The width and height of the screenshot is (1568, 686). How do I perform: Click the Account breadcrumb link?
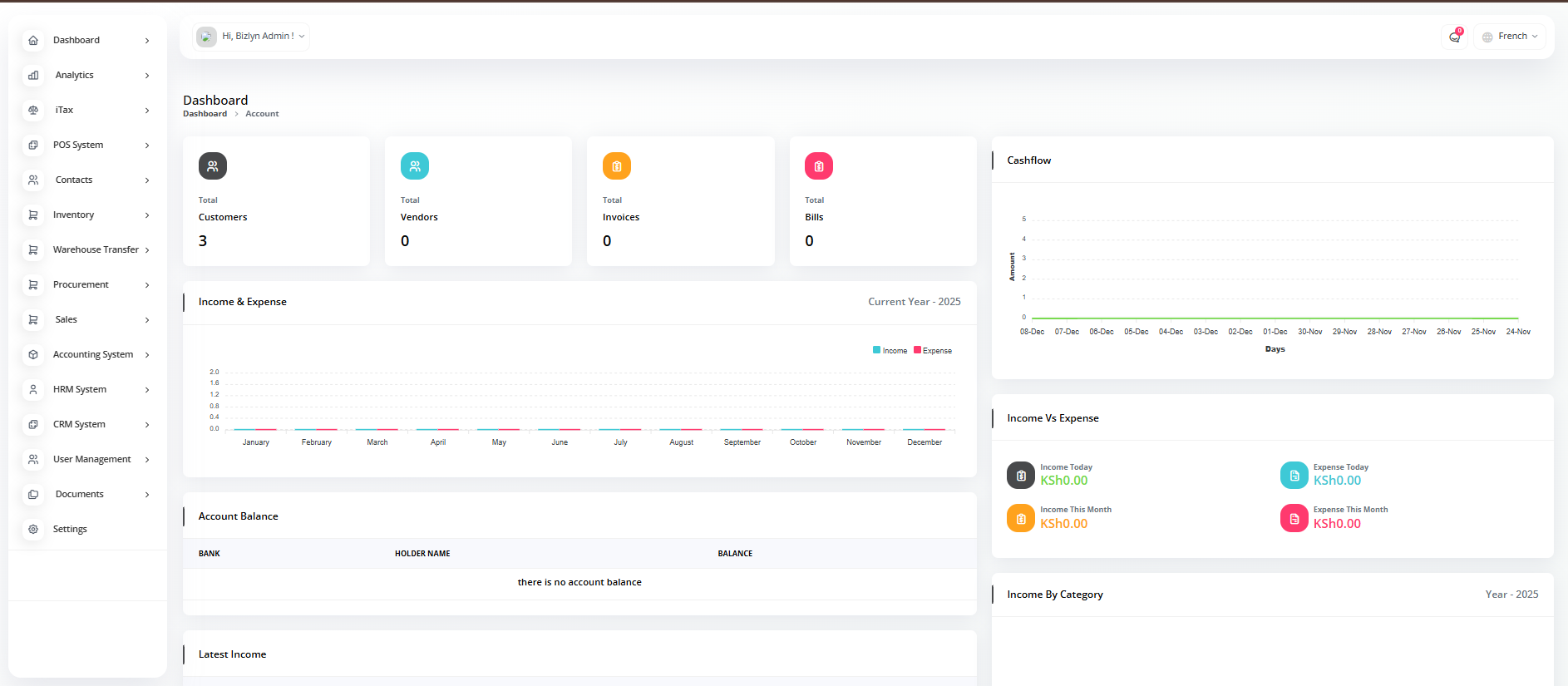pos(262,114)
